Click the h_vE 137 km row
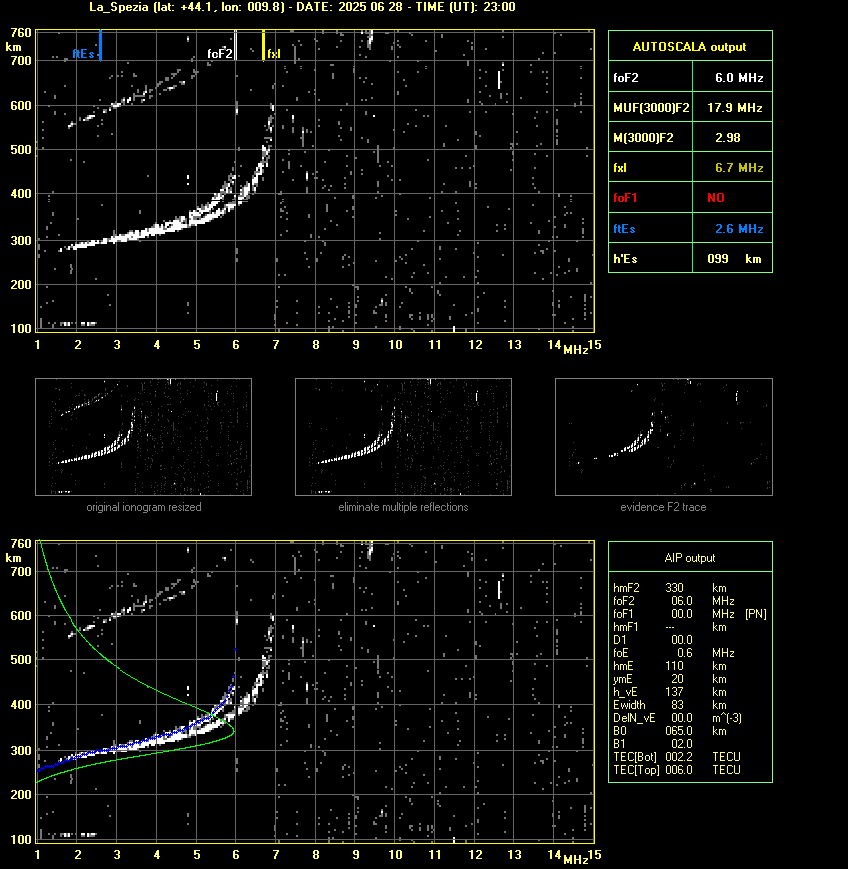The image size is (848, 869). pos(670,692)
